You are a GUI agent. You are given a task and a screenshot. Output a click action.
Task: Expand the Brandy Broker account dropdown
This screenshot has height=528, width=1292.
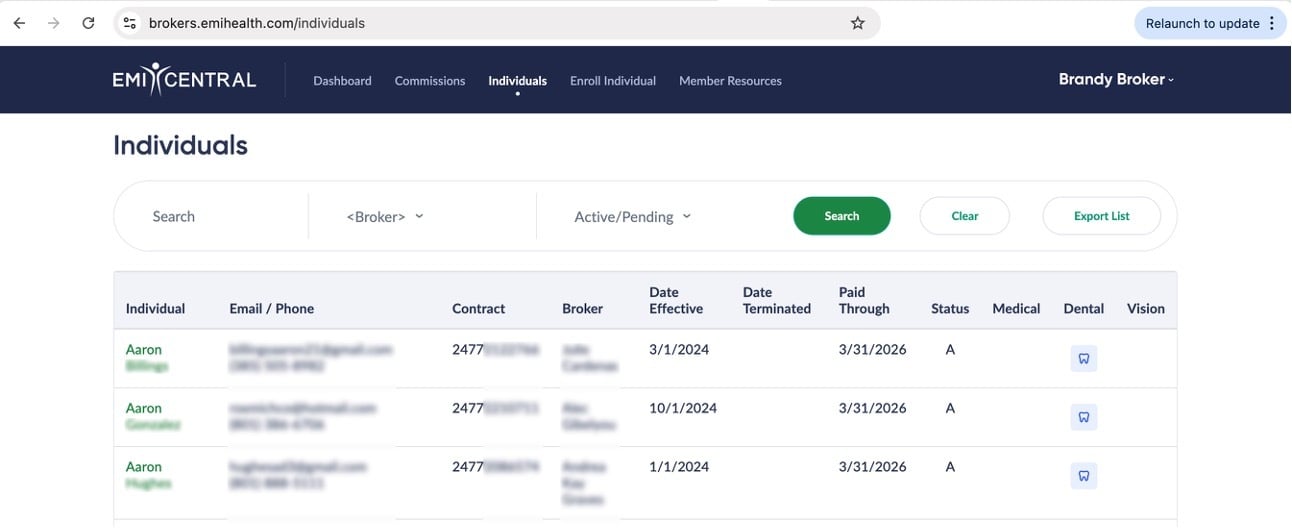[x=1116, y=80]
